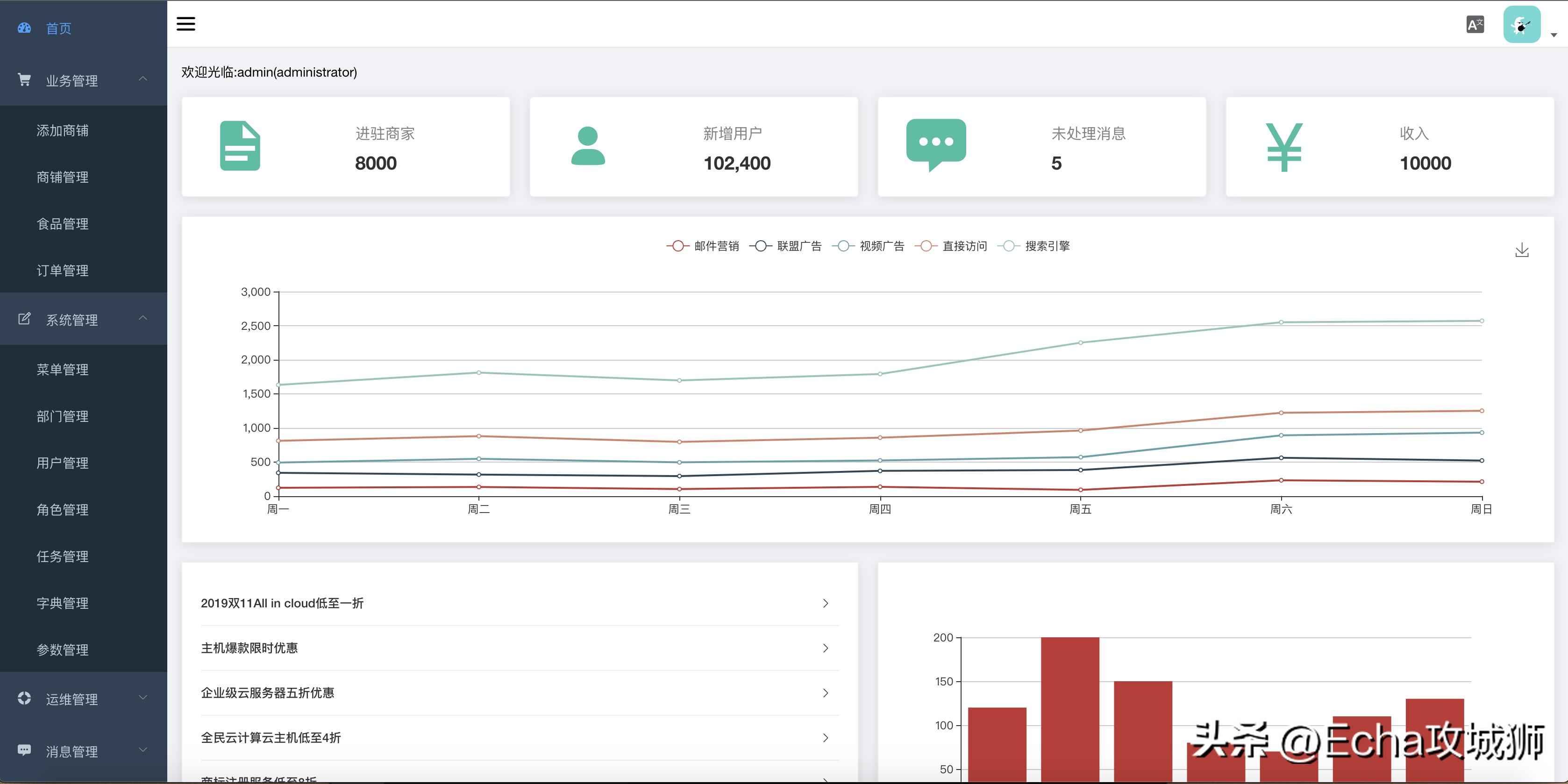
Task: Open 2019双11All in cloud低至一折 link
Action: coord(282,603)
